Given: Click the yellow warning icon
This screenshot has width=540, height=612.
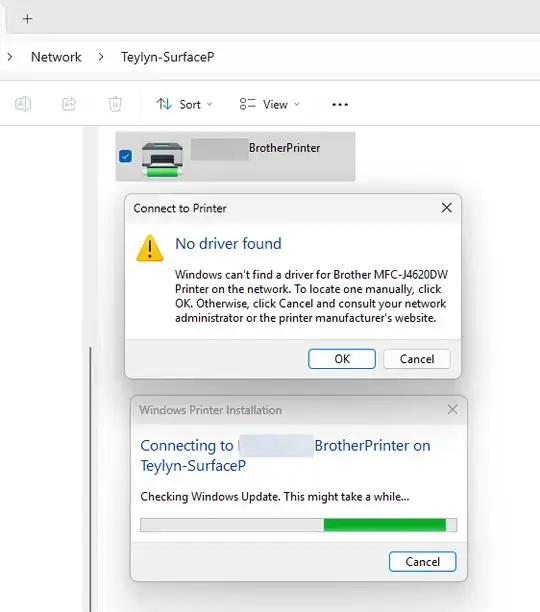Looking at the screenshot, I should point(150,248).
